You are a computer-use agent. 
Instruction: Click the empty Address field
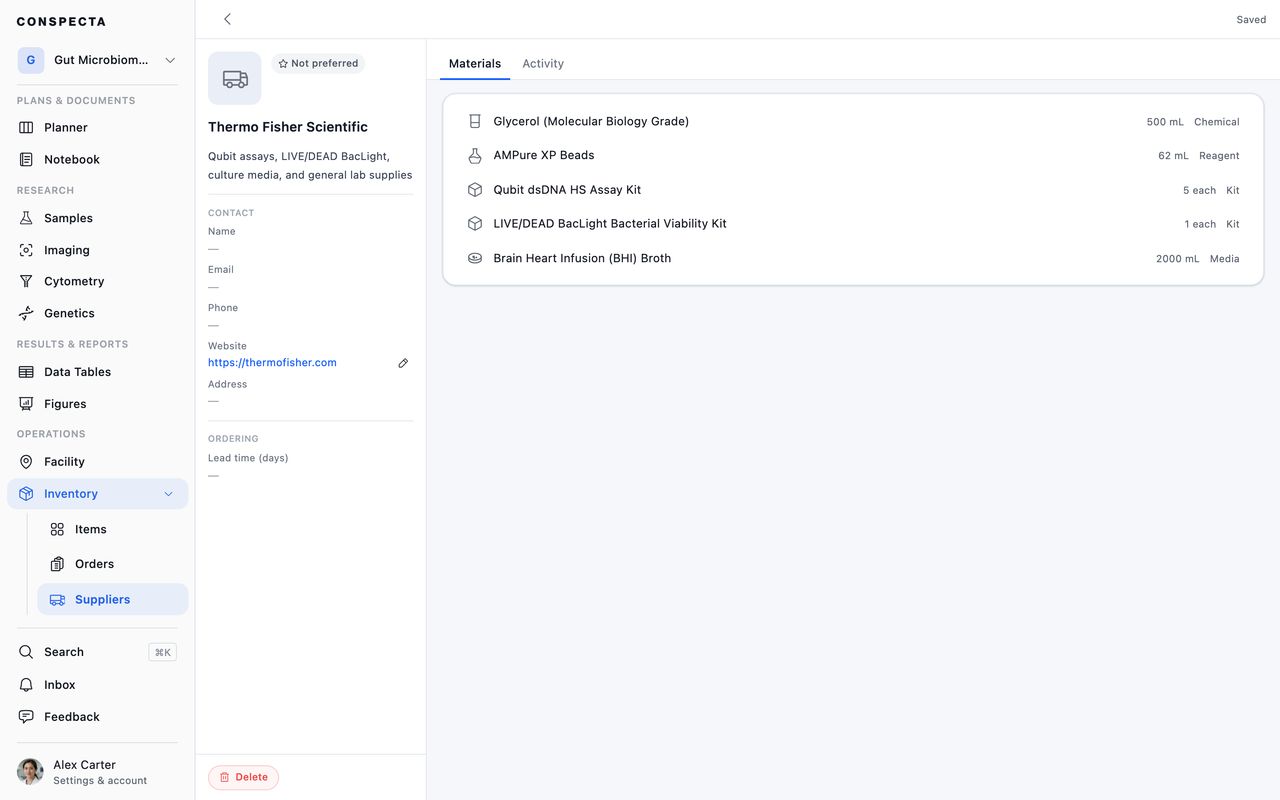point(310,401)
